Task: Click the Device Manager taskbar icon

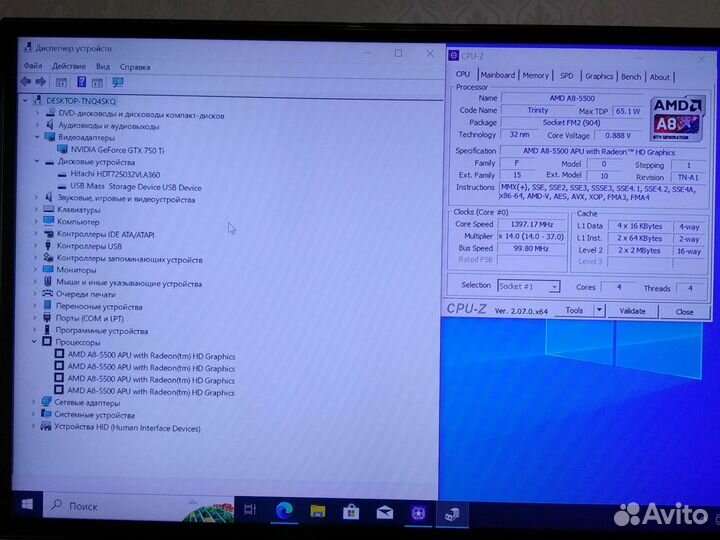Action: tap(452, 514)
